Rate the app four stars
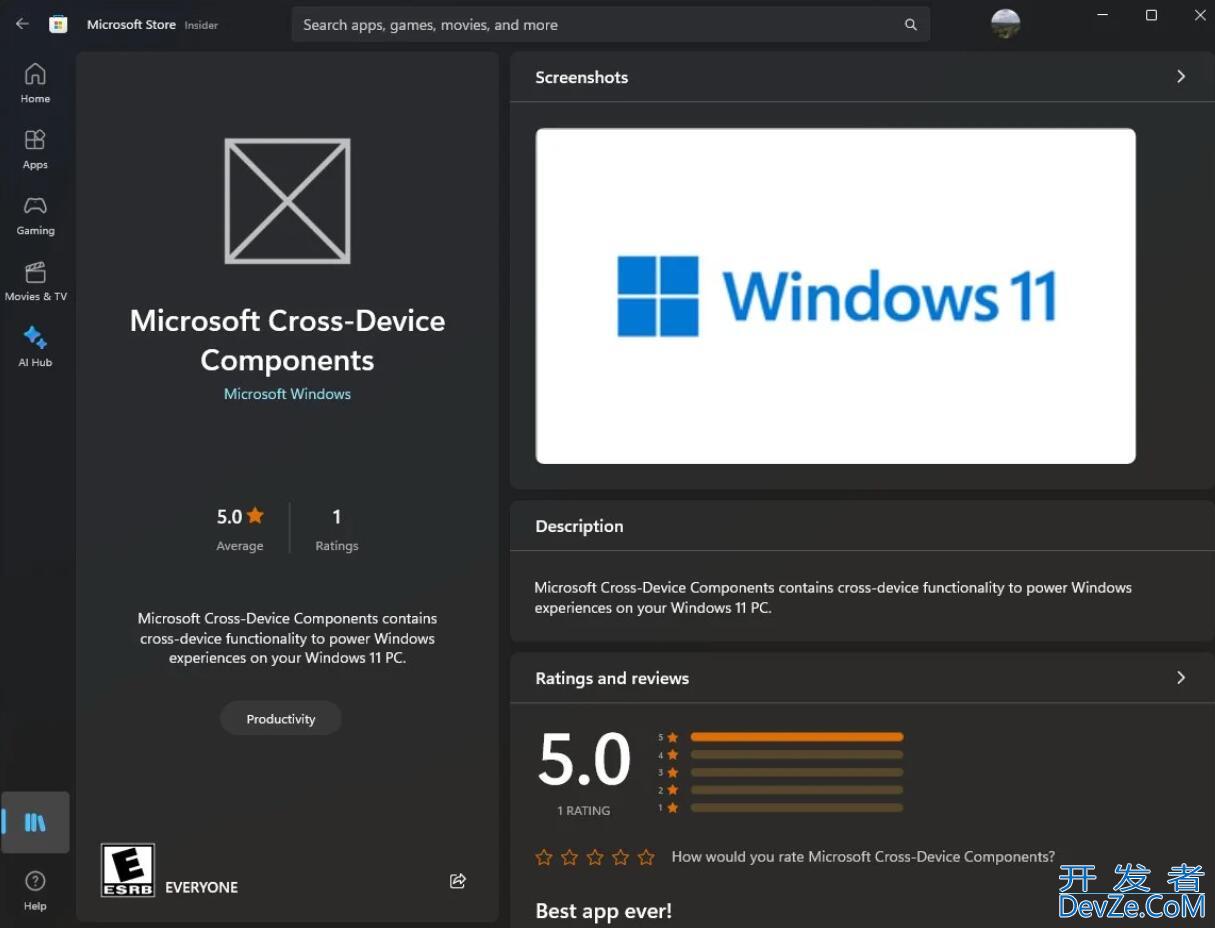 pyautogui.click(x=621, y=857)
